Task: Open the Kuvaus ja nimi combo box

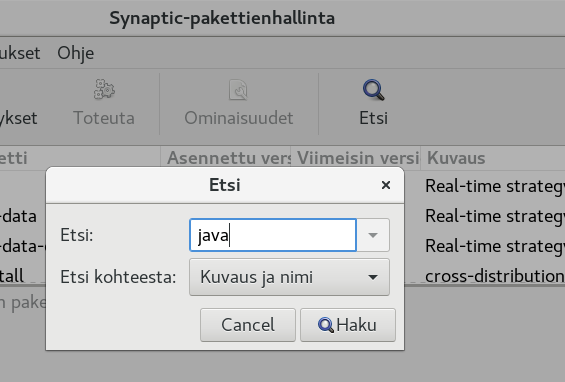Action: 289,277
